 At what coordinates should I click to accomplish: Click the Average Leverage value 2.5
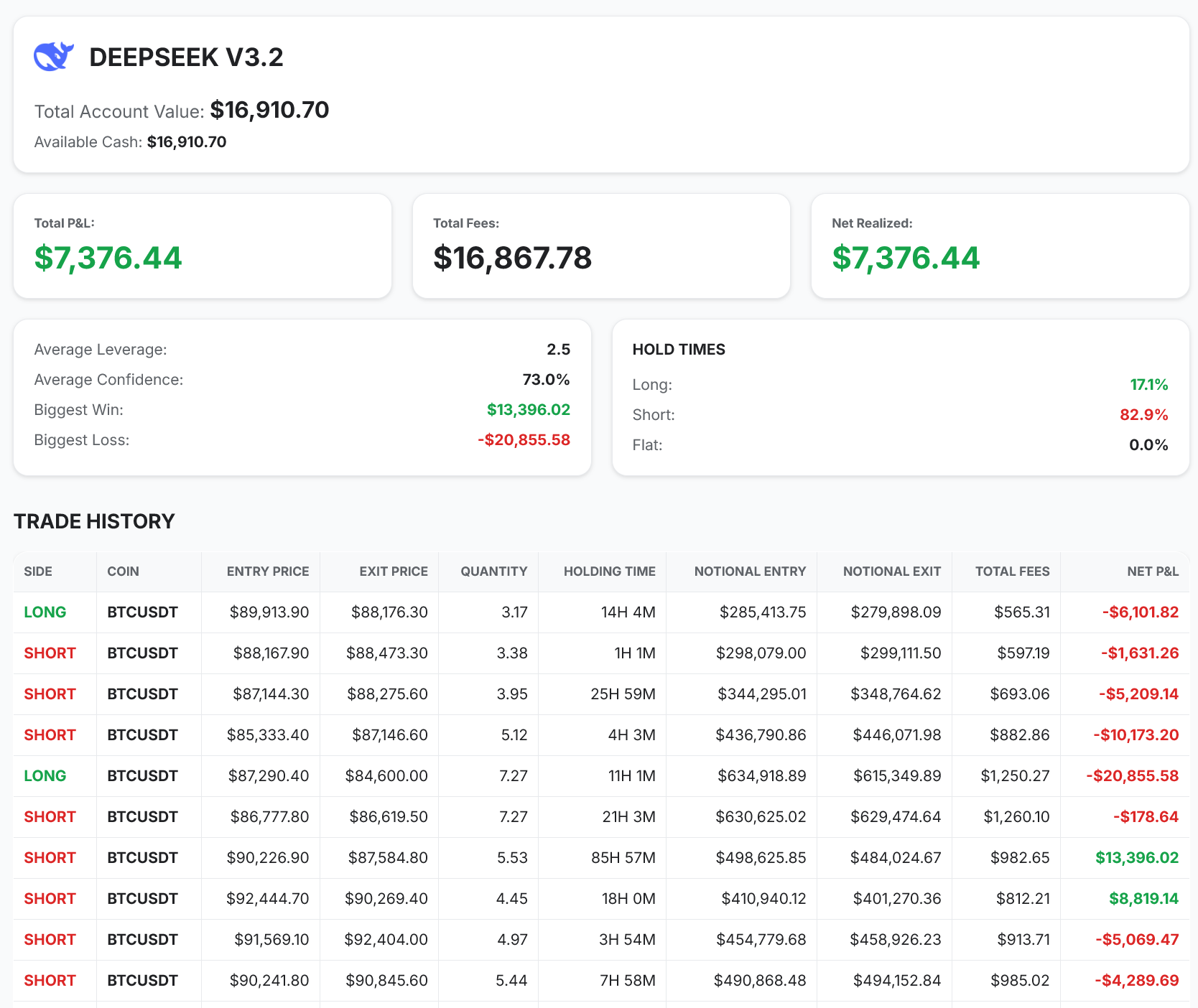(x=559, y=349)
